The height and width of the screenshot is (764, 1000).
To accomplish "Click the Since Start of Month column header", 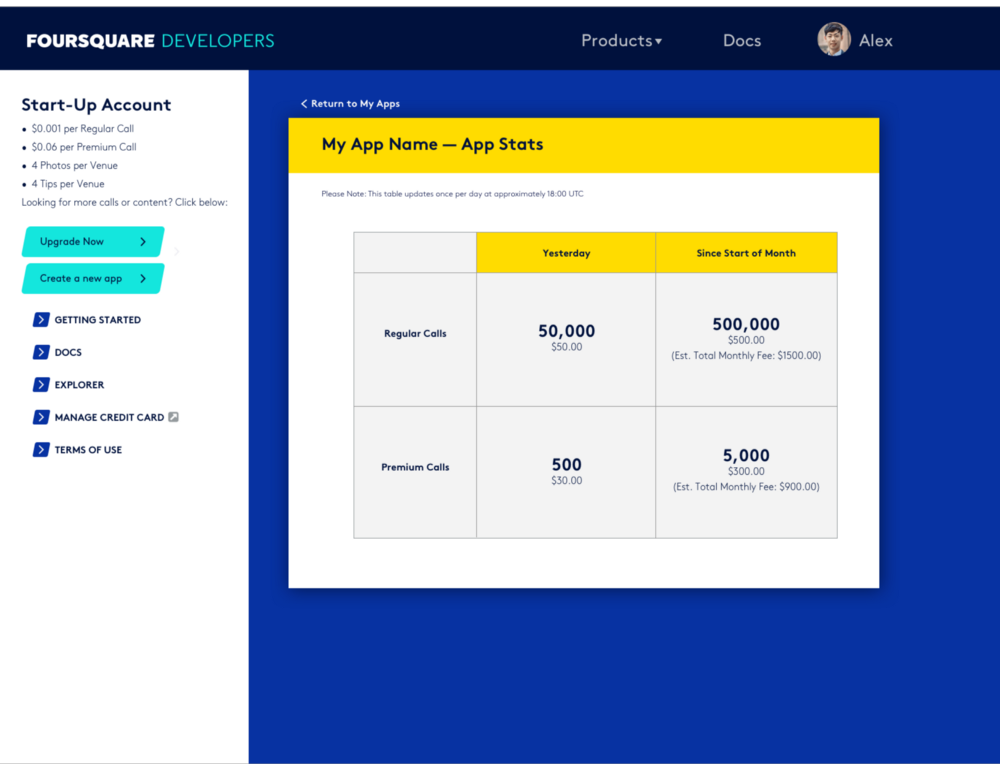I will [745, 253].
